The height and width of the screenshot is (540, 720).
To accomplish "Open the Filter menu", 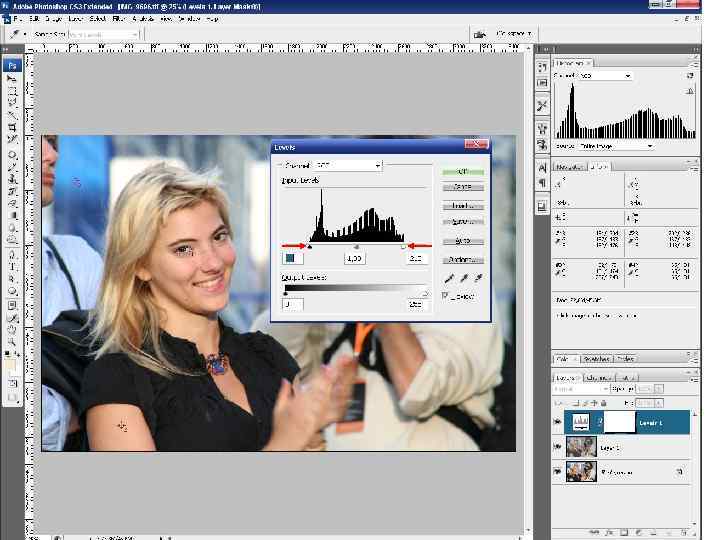I will point(118,19).
